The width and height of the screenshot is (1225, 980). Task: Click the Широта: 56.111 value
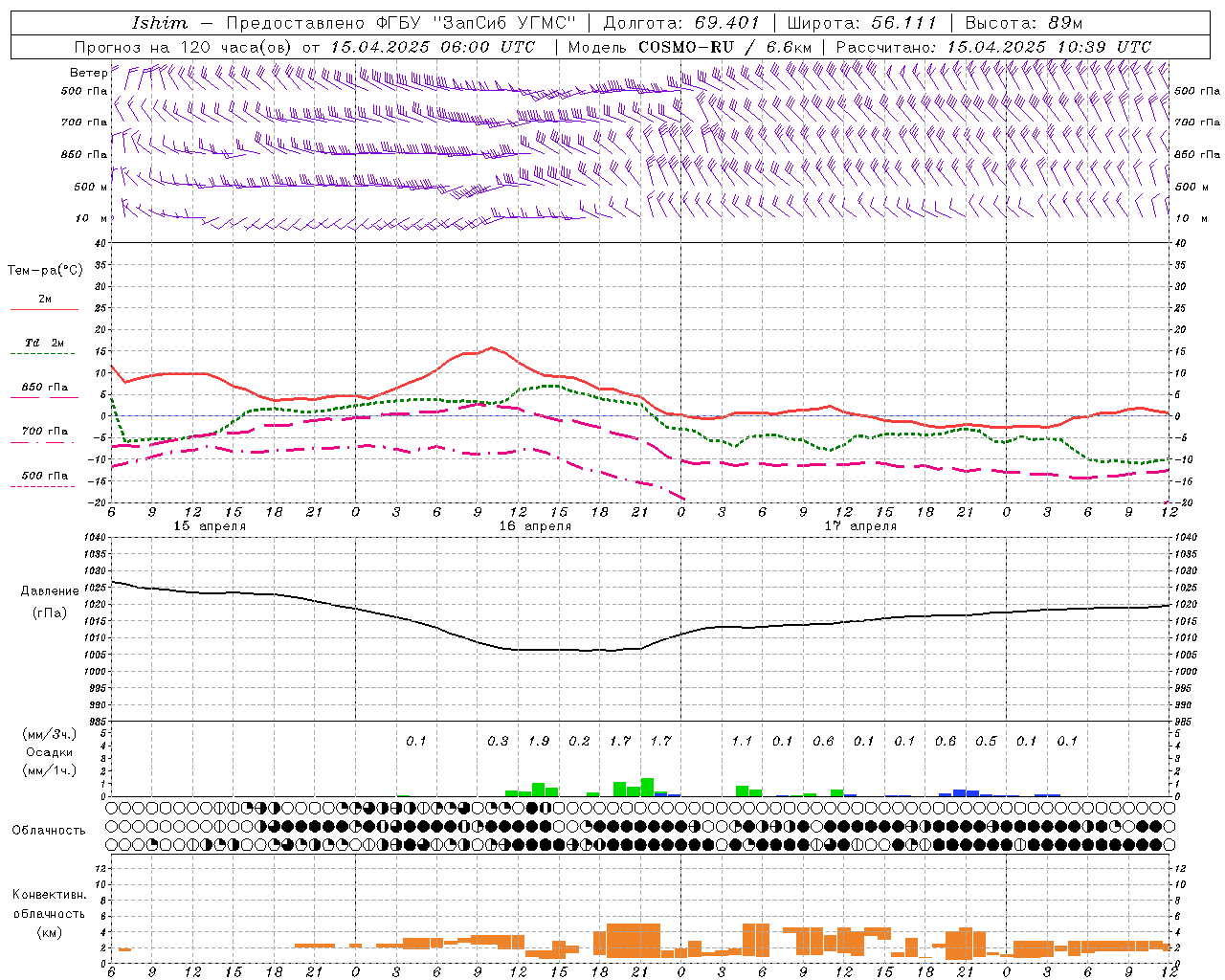point(861,23)
